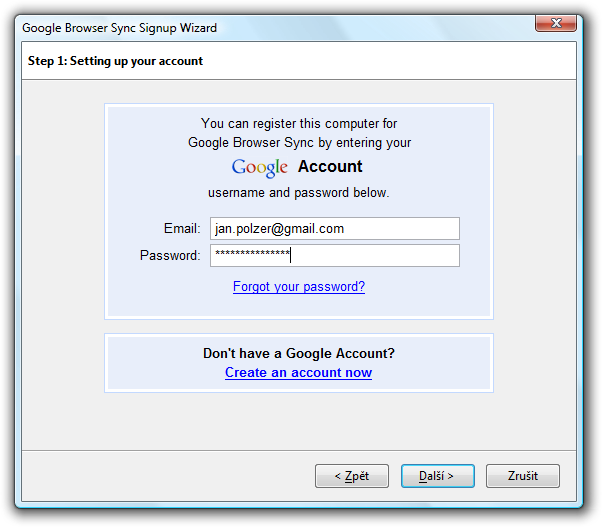Click the 'Password:' field label
602x527 pixels.
170,255
